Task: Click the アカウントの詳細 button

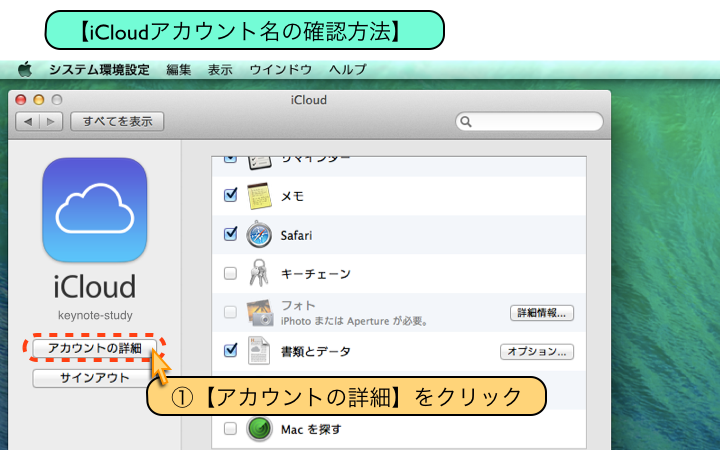Action: click(x=95, y=348)
